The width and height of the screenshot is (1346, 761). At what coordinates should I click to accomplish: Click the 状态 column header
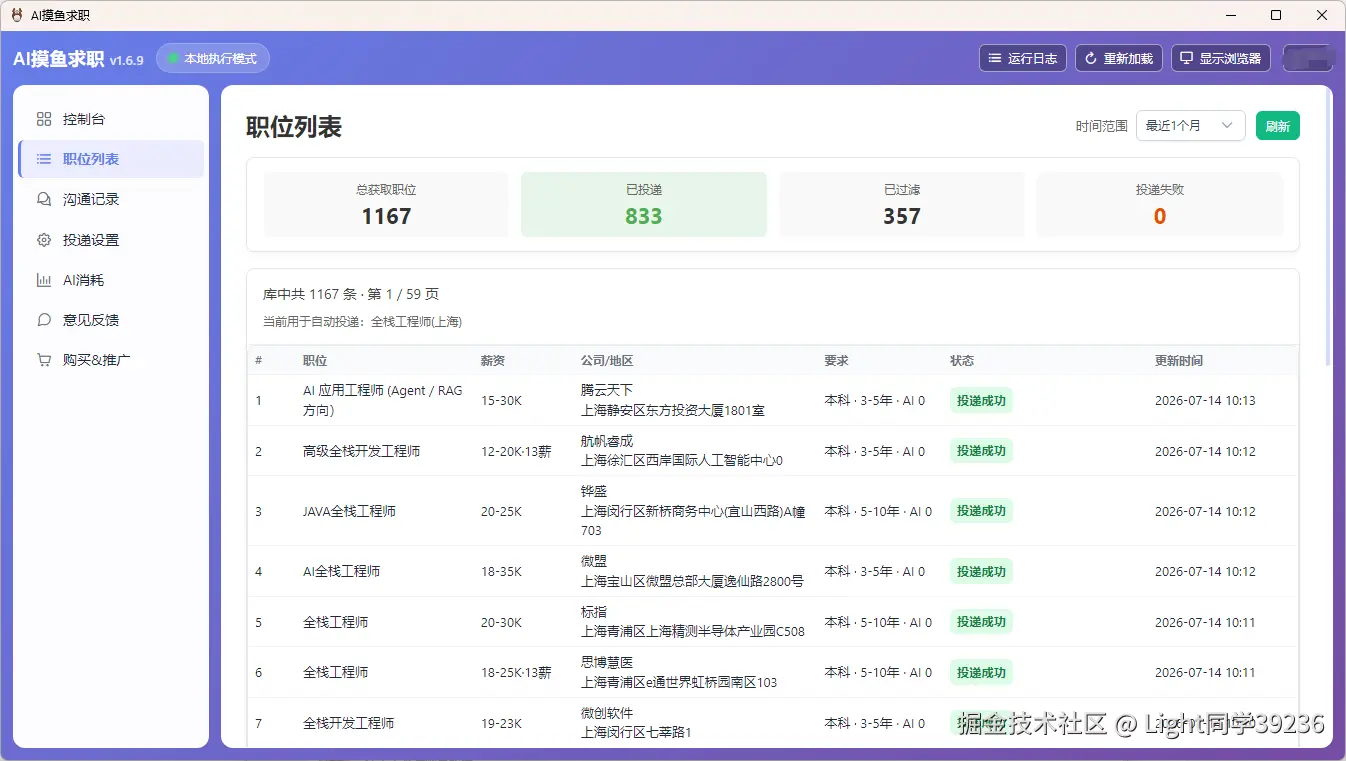tap(962, 360)
